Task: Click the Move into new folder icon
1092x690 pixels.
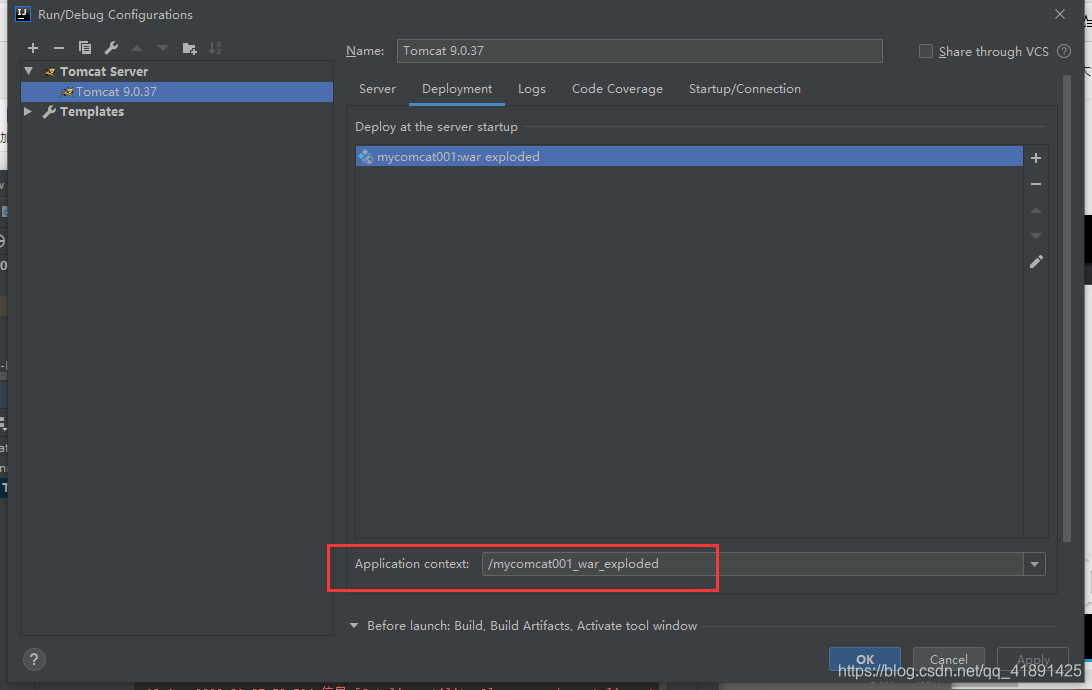Action: (x=190, y=48)
